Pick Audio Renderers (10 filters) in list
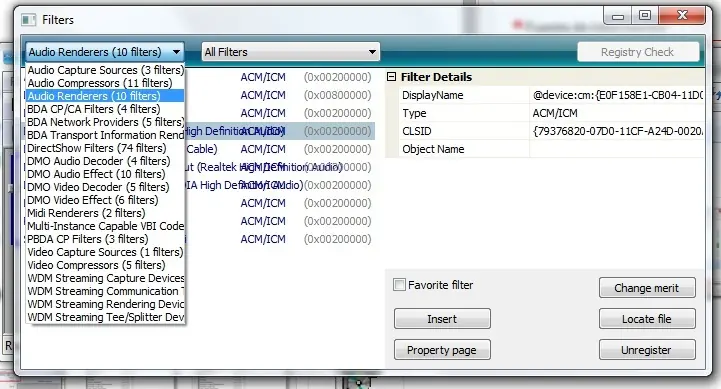The image size is (721, 389). click(105, 96)
